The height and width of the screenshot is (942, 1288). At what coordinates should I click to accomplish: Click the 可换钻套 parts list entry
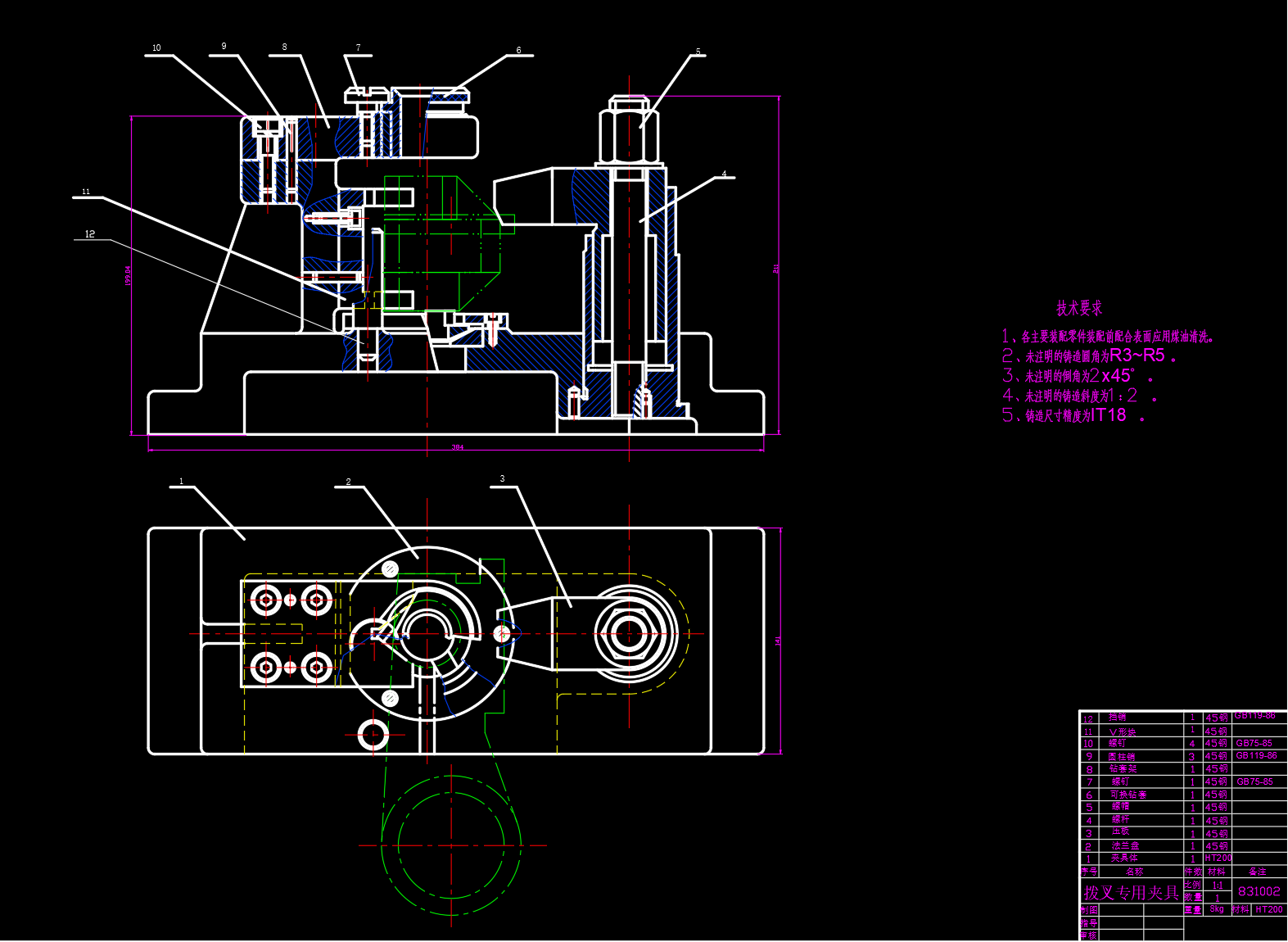click(x=1128, y=795)
